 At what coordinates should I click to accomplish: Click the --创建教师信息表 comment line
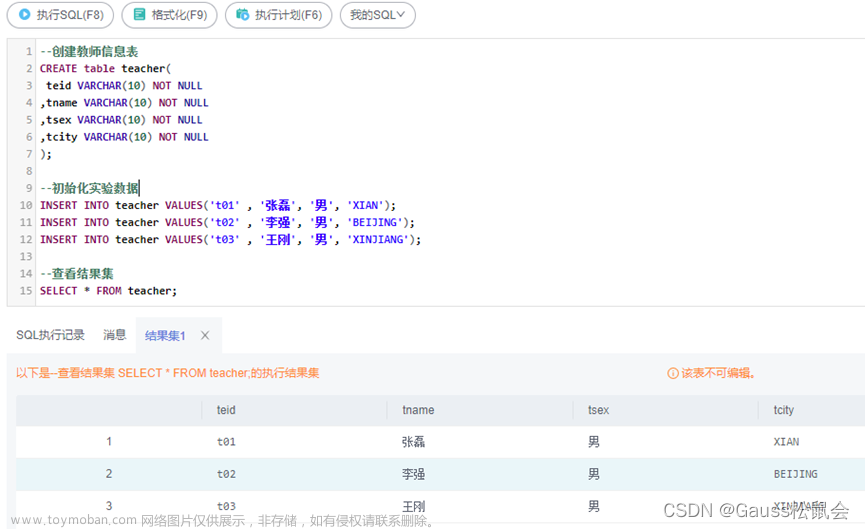point(89,51)
